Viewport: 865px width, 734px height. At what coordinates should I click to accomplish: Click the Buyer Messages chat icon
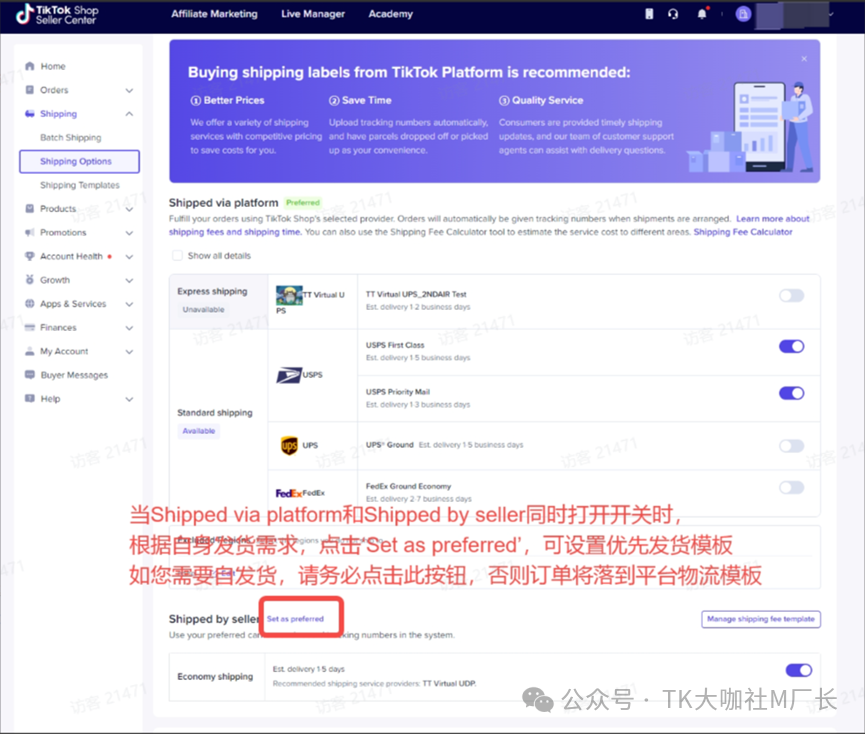coord(31,375)
